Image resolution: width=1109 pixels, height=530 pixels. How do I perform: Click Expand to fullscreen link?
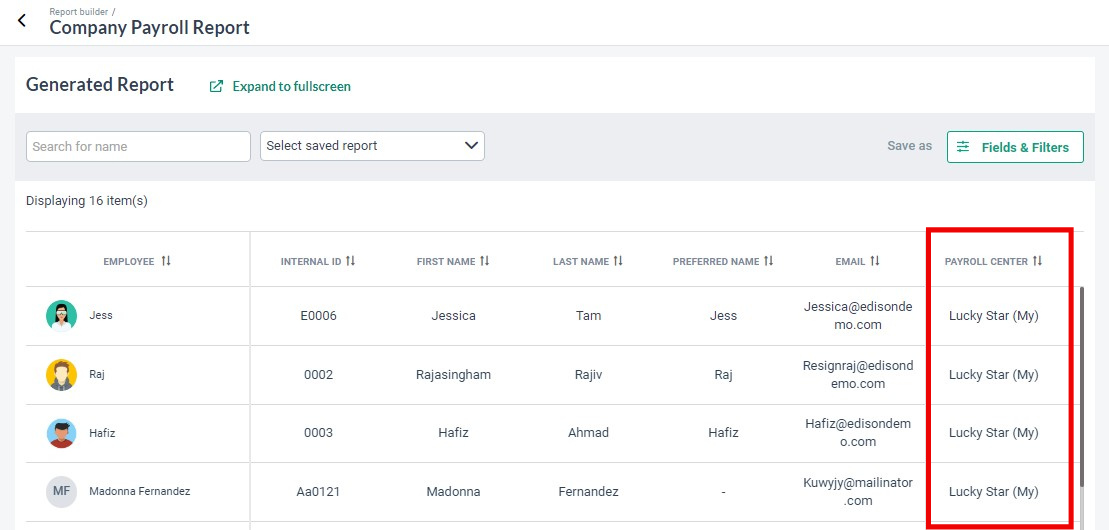(x=291, y=86)
